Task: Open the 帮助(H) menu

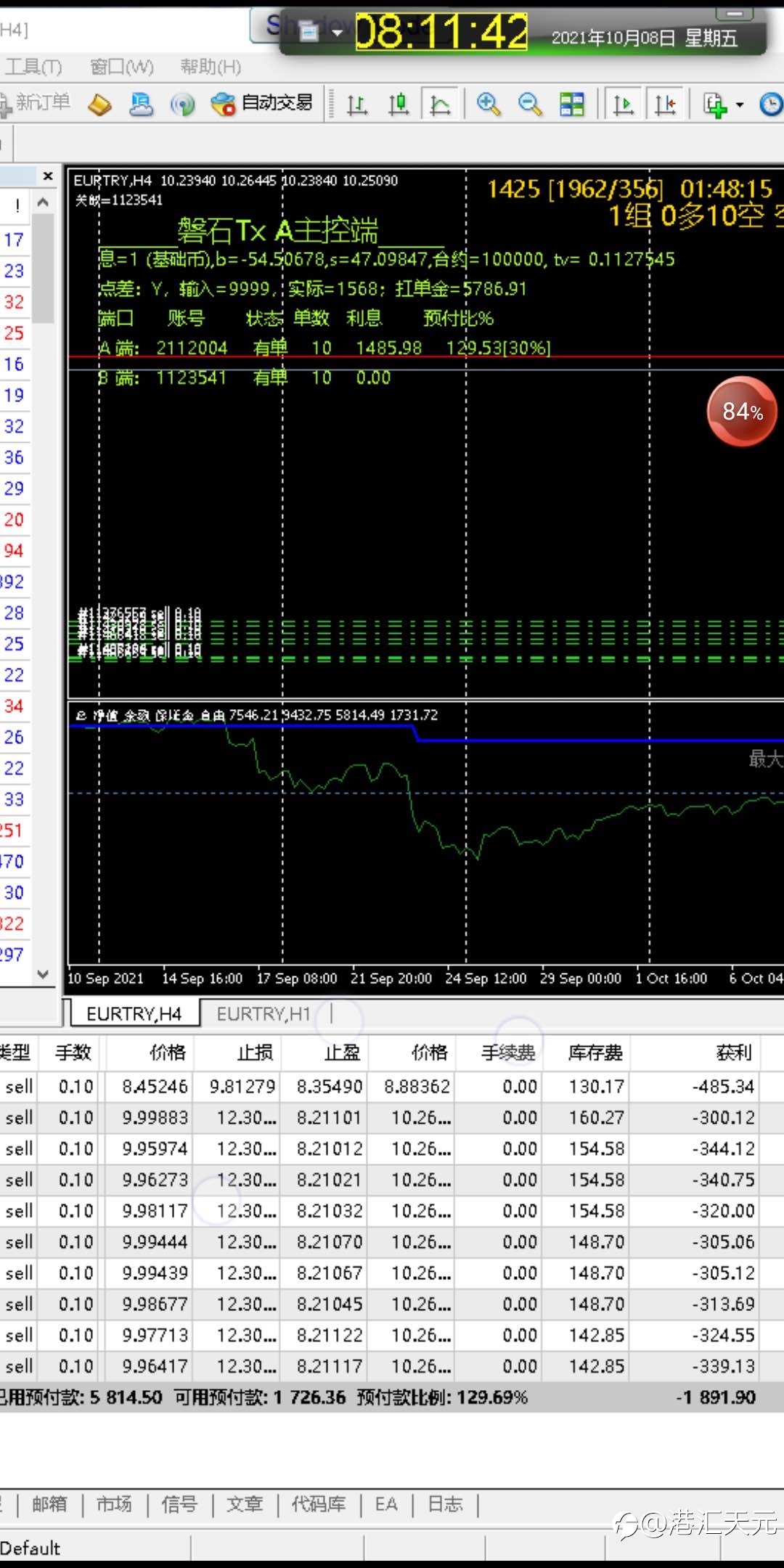Action: tap(211, 67)
